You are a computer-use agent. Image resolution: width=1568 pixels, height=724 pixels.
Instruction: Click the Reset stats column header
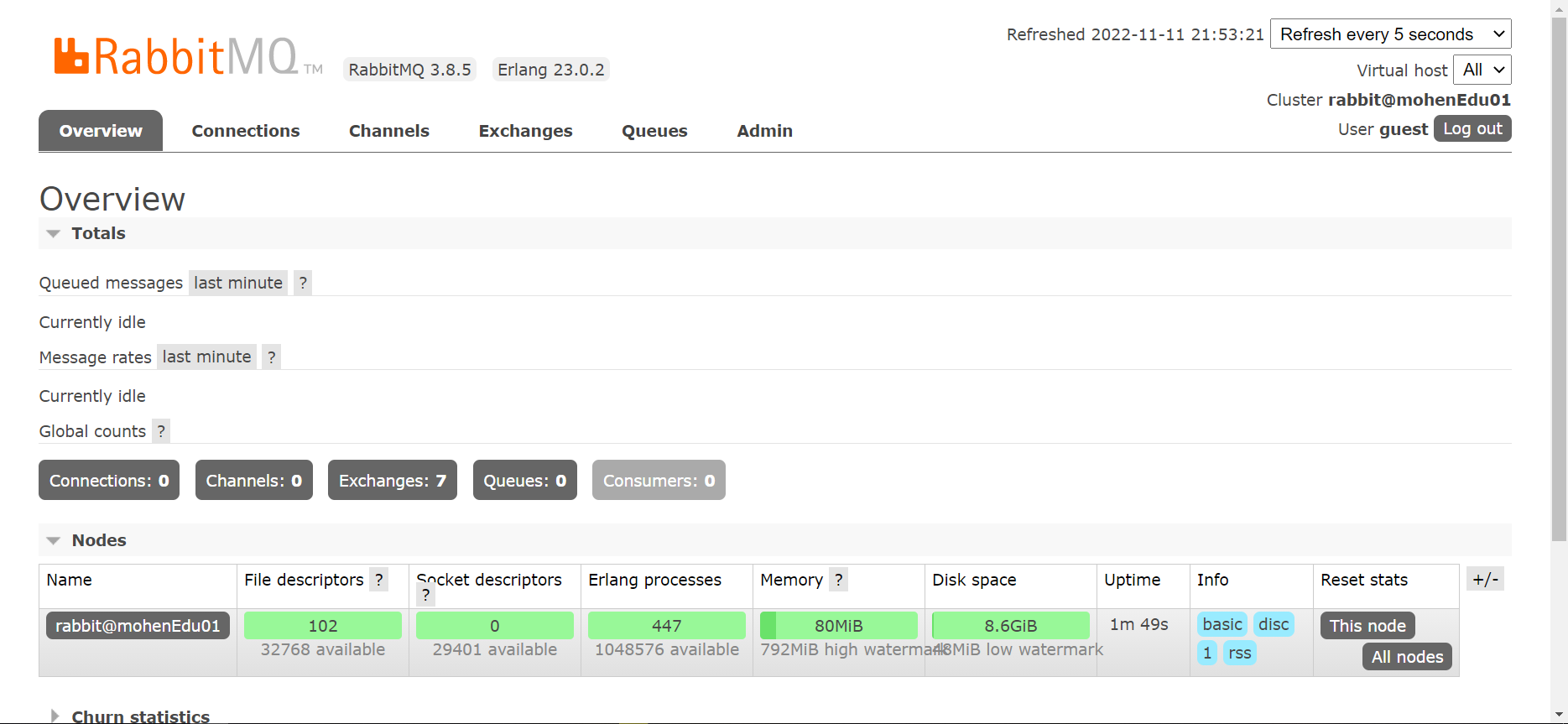1364,580
